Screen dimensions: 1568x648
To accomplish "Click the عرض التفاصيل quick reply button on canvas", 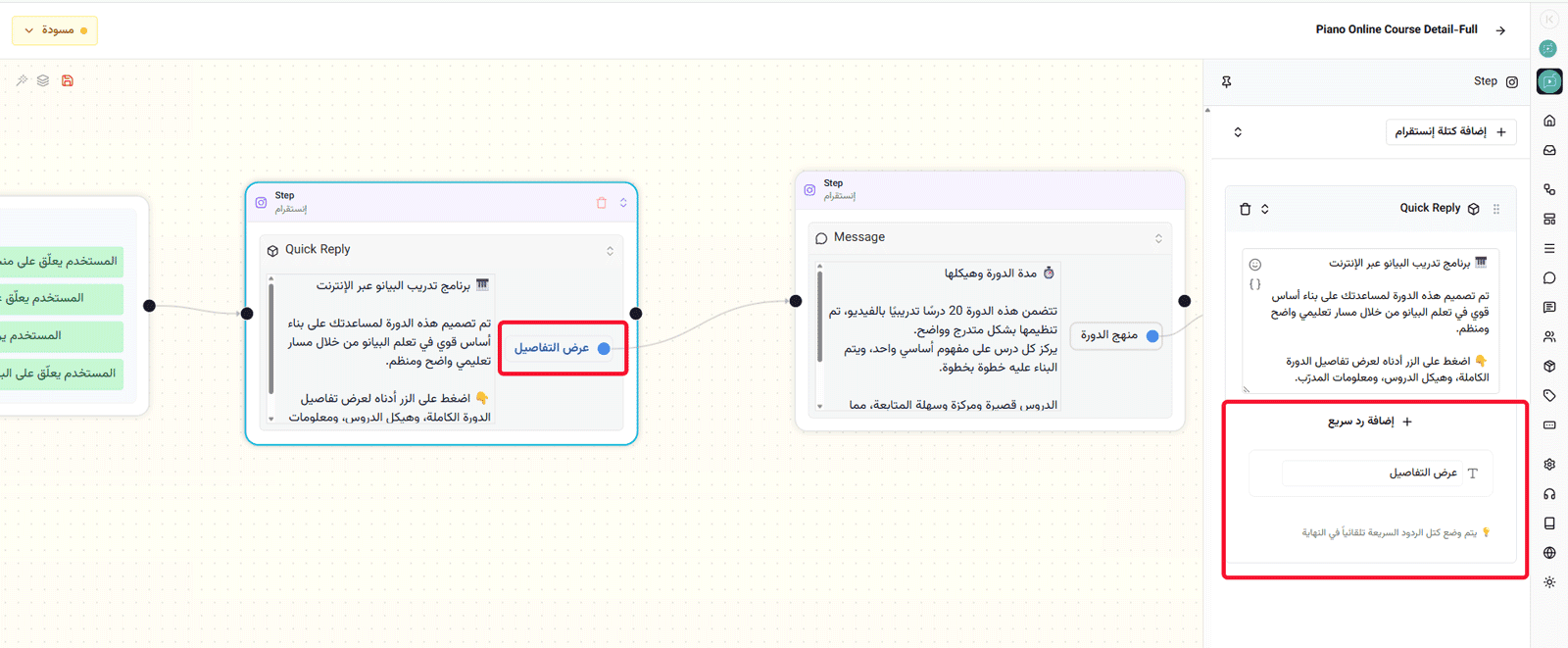I will click(562, 348).
